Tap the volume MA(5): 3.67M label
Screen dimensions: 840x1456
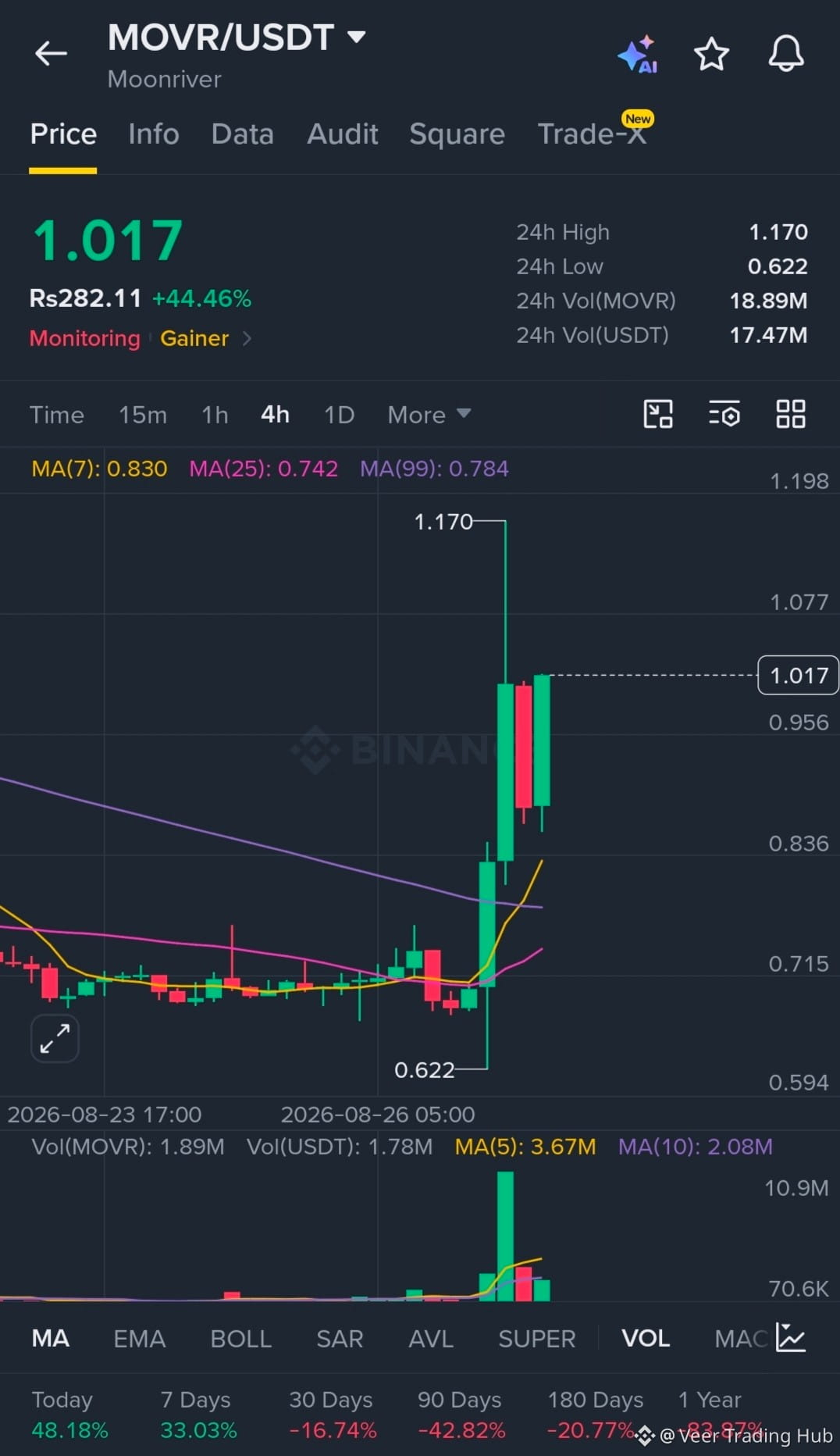525,1147
